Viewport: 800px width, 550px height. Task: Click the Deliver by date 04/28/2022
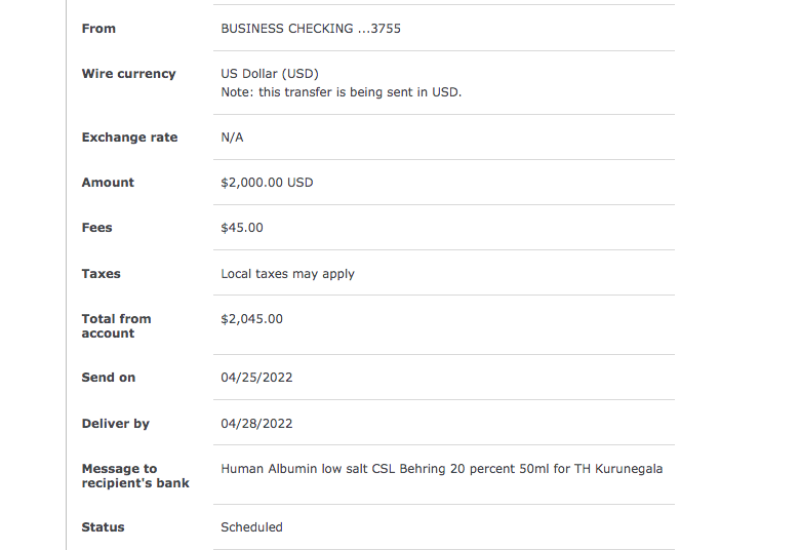[x=256, y=424]
